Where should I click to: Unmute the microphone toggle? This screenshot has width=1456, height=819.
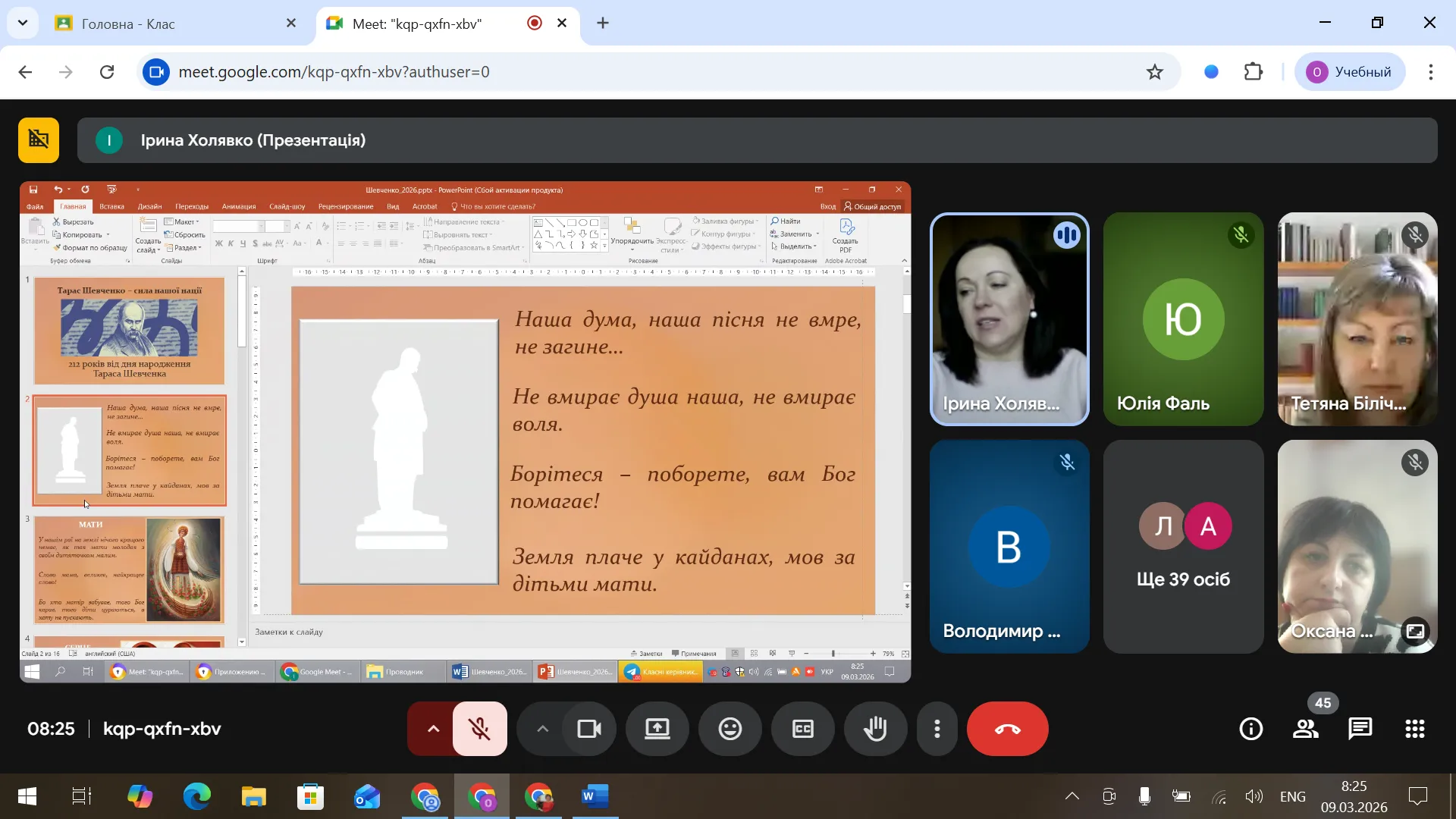479,729
